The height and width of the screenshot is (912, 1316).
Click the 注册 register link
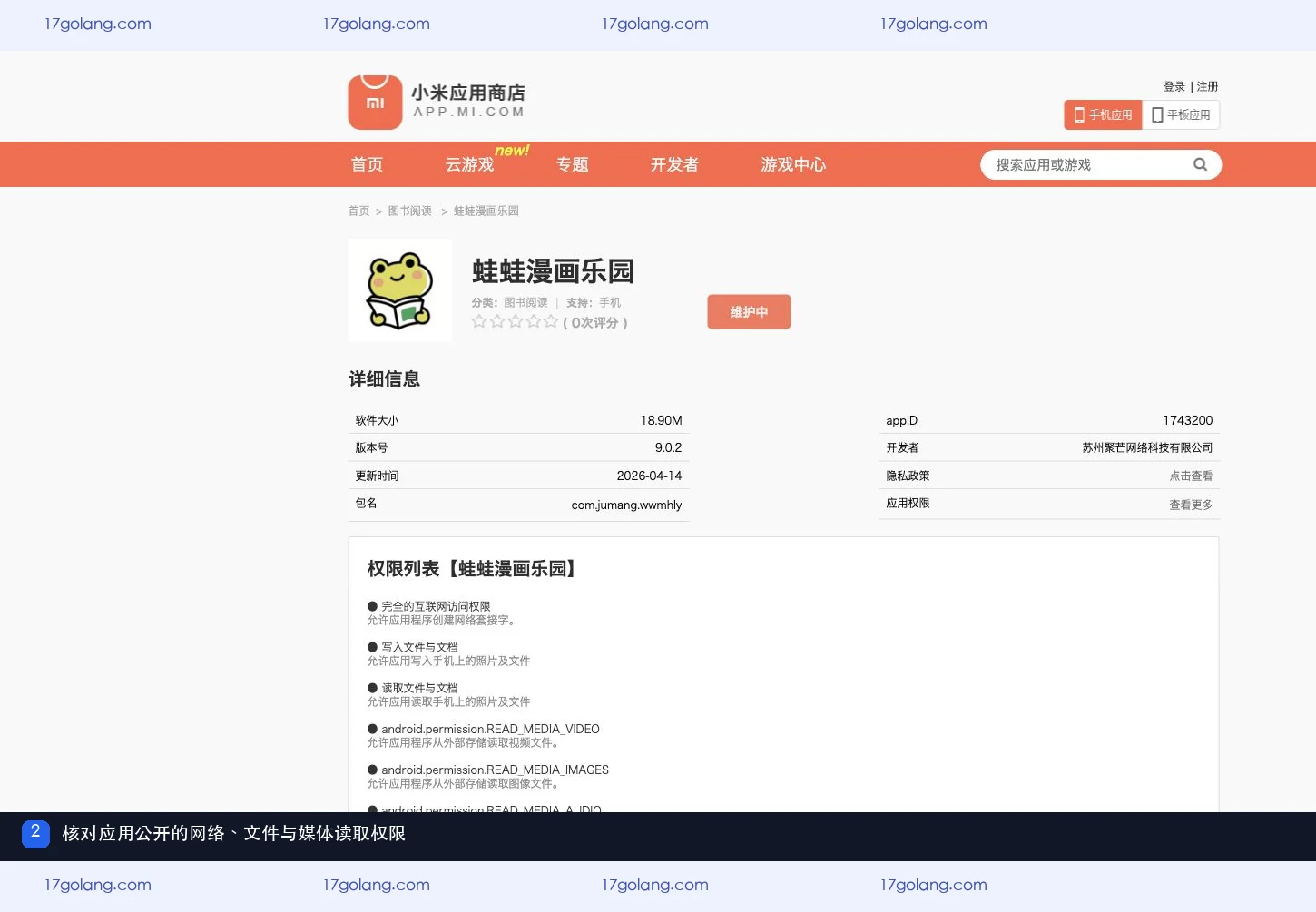(x=1207, y=86)
